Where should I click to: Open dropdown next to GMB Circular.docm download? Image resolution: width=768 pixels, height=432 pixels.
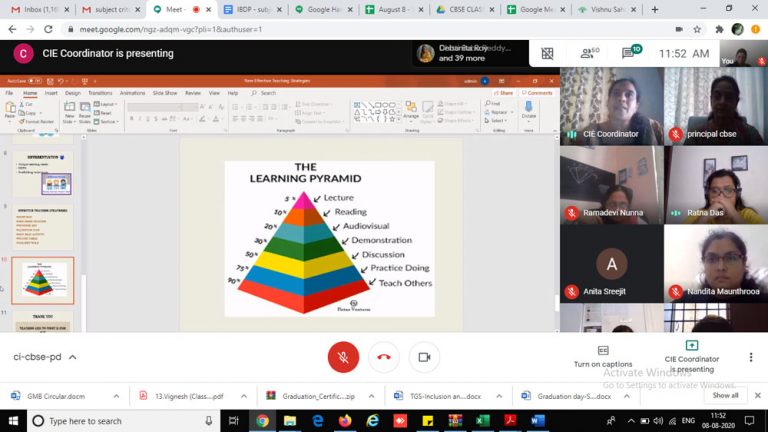pyautogui.click(x=116, y=396)
